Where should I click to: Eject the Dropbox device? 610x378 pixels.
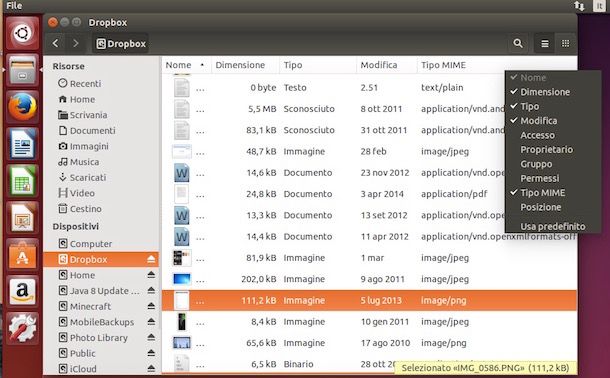(x=151, y=259)
